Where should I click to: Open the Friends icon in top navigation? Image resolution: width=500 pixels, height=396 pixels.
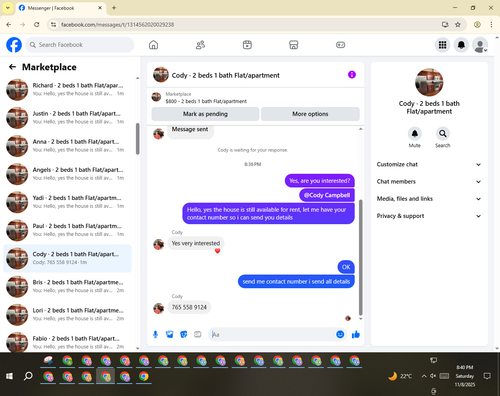(200, 45)
